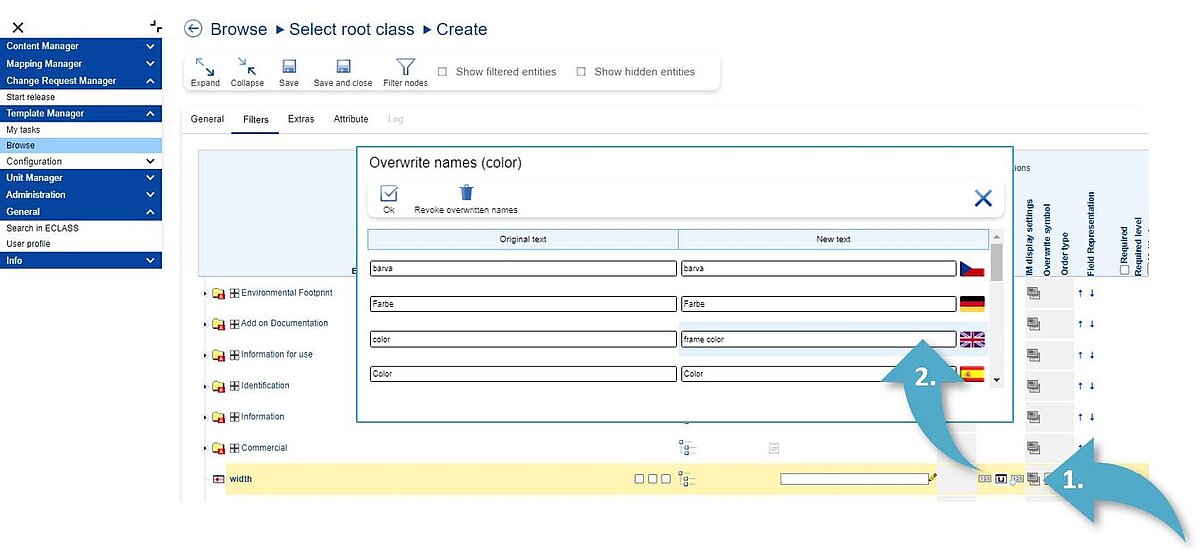Click the Collapse toolbar icon

click(247, 67)
